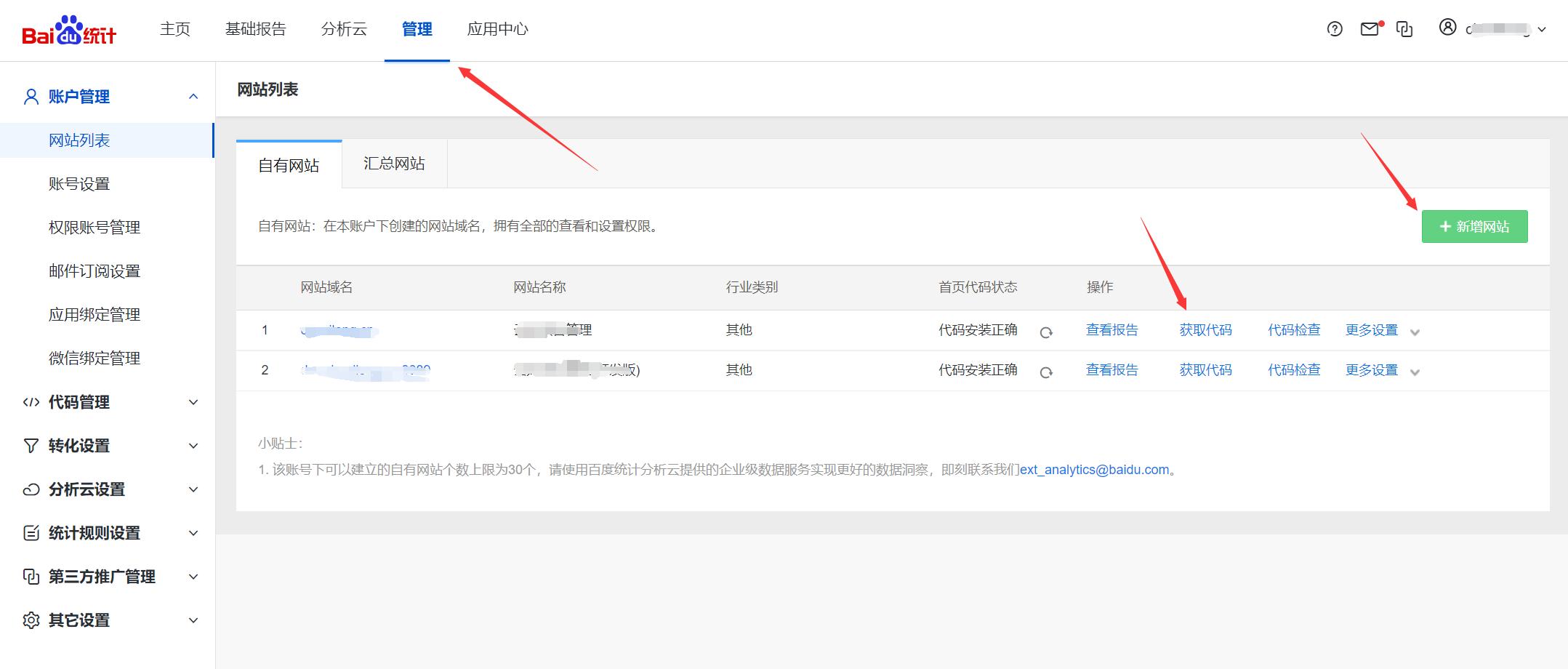Open the help question mark icon

coord(1334,29)
